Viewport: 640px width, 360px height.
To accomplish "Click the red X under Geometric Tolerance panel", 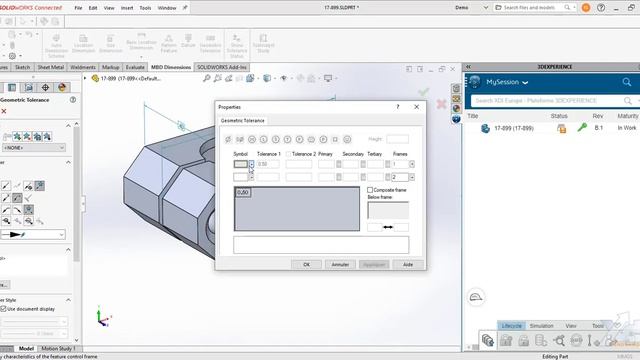I will click(x=4, y=111).
